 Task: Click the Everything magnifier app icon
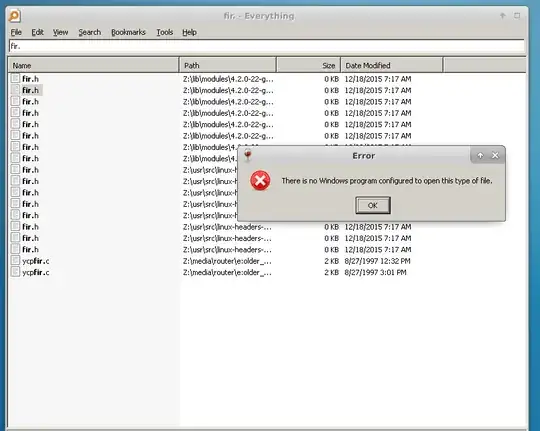coord(14,16)
